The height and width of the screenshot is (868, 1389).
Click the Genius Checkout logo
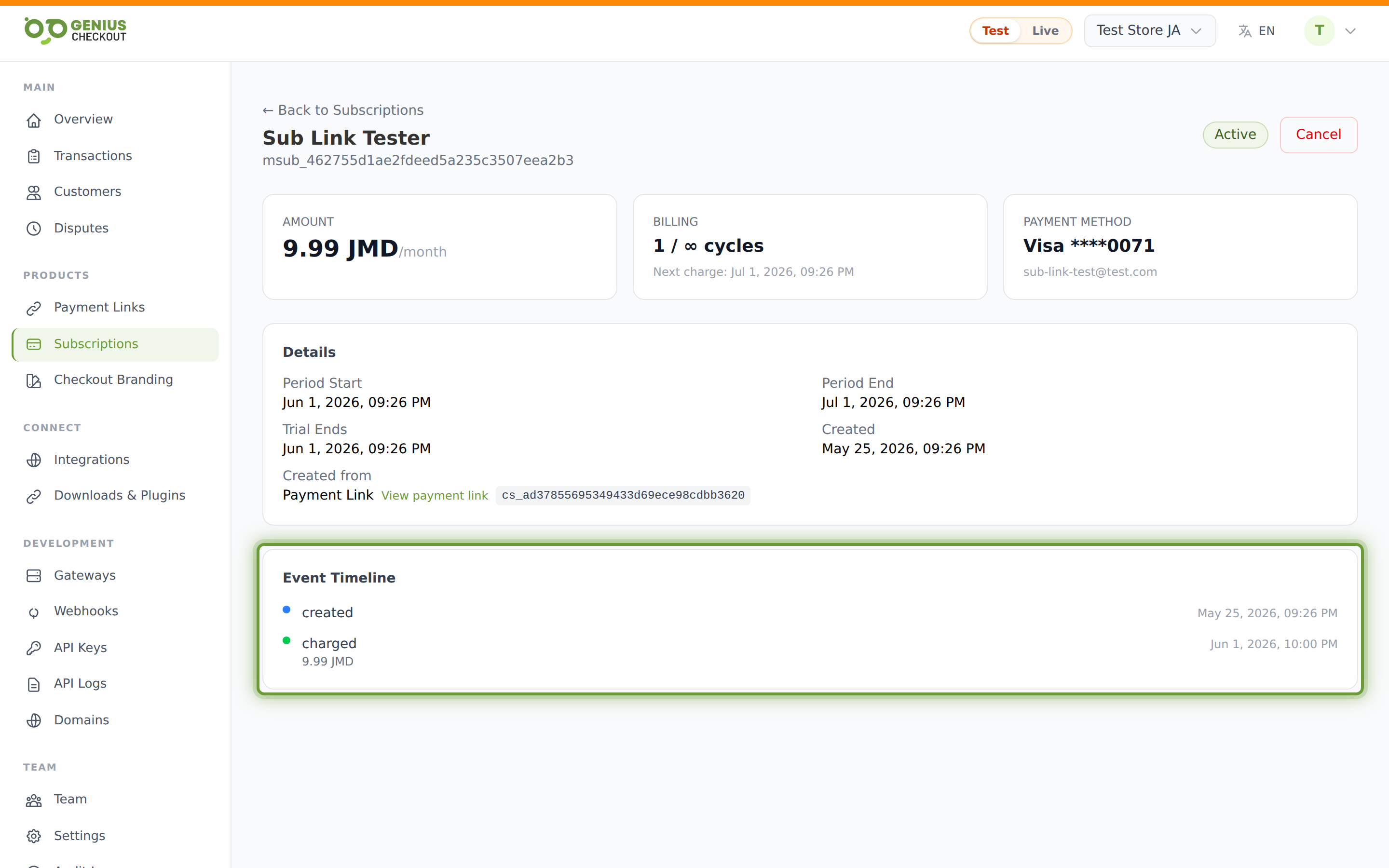pos(75,30)
